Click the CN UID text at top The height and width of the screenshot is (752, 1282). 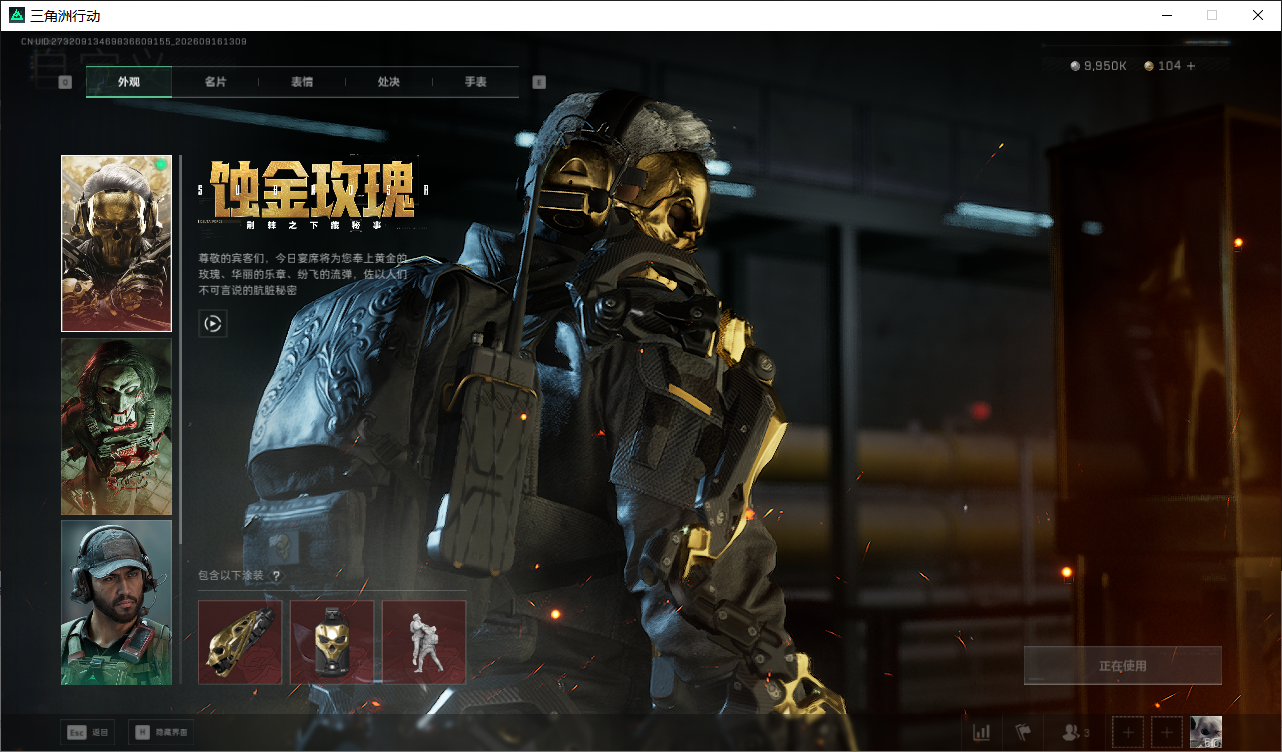(x=134, y=42)
